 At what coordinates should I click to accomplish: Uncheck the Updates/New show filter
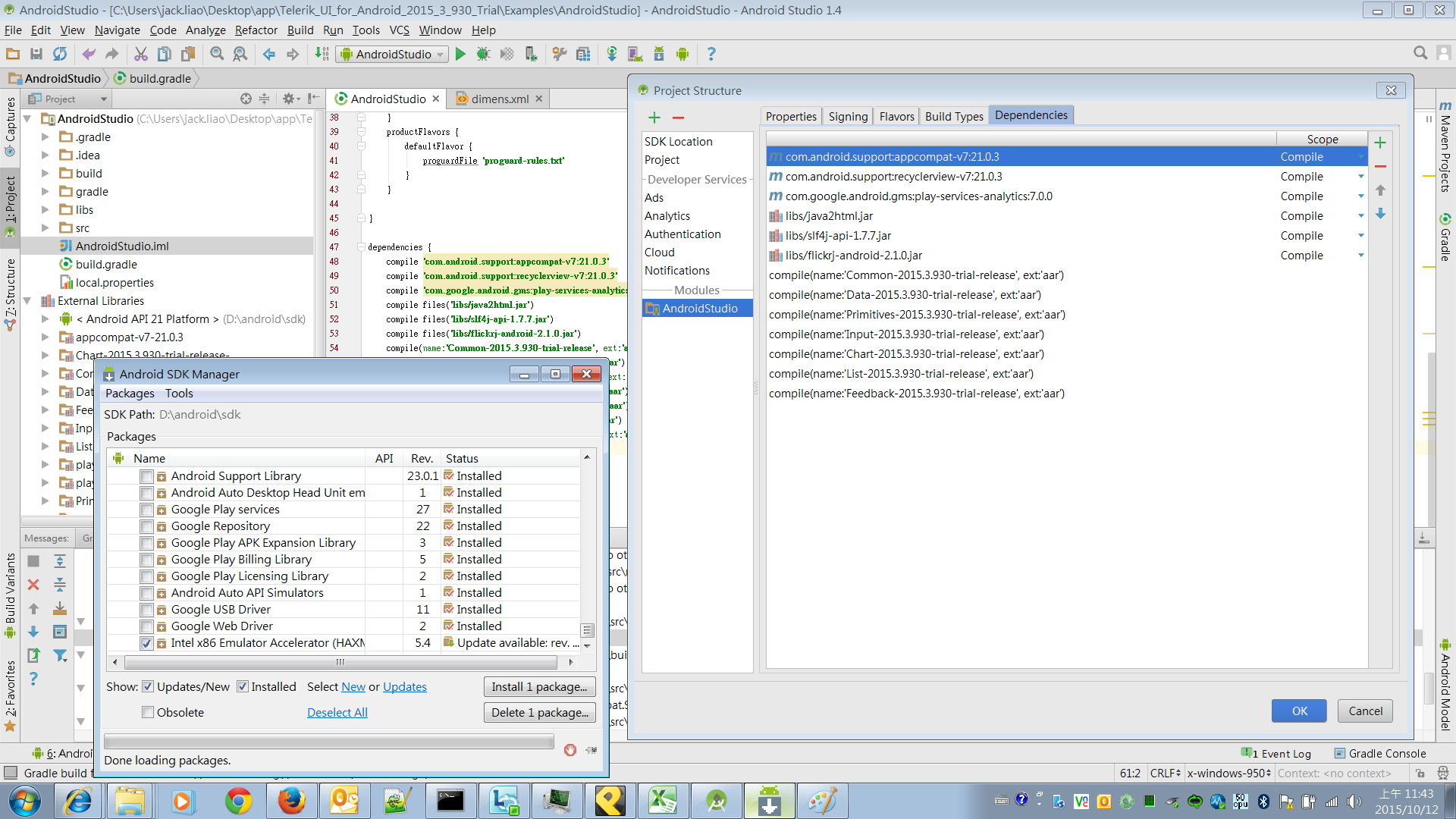coord(149,686)
